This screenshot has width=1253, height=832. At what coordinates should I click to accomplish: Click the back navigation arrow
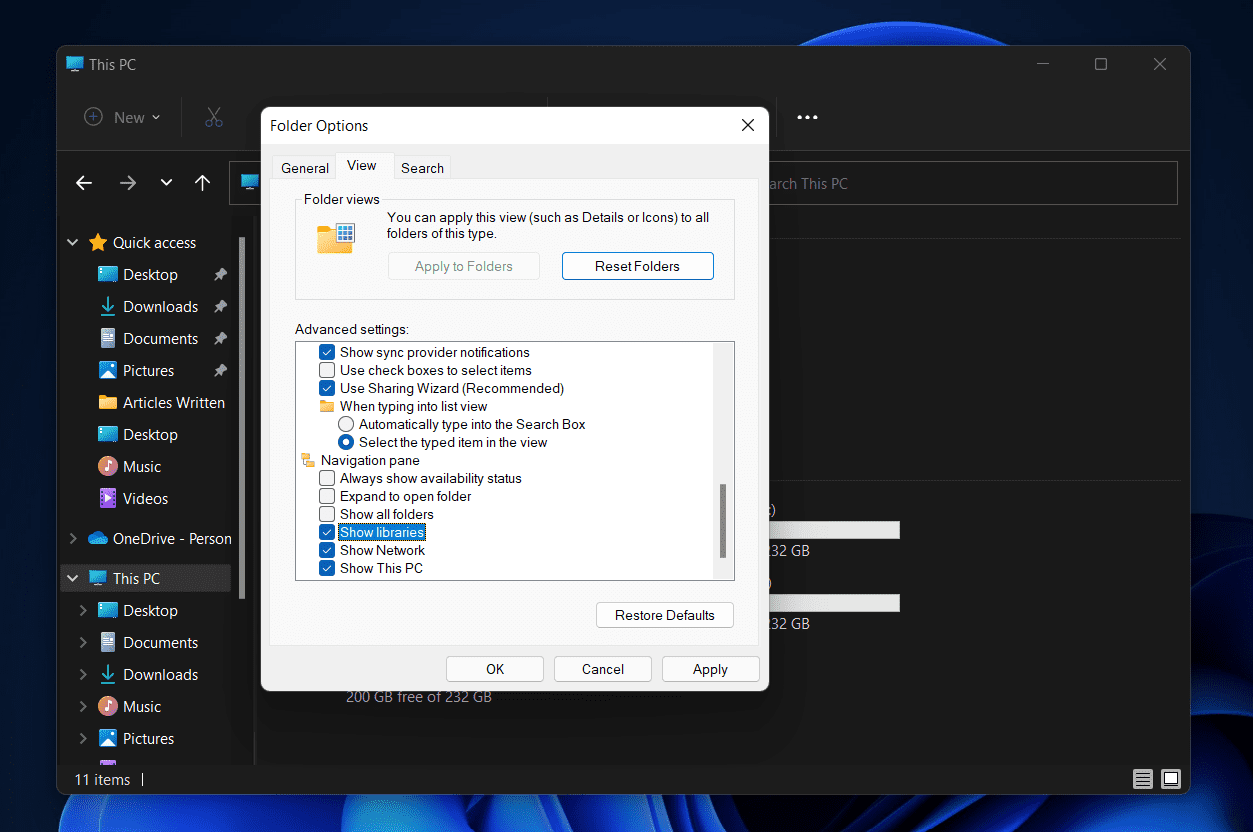coord(84,183)
